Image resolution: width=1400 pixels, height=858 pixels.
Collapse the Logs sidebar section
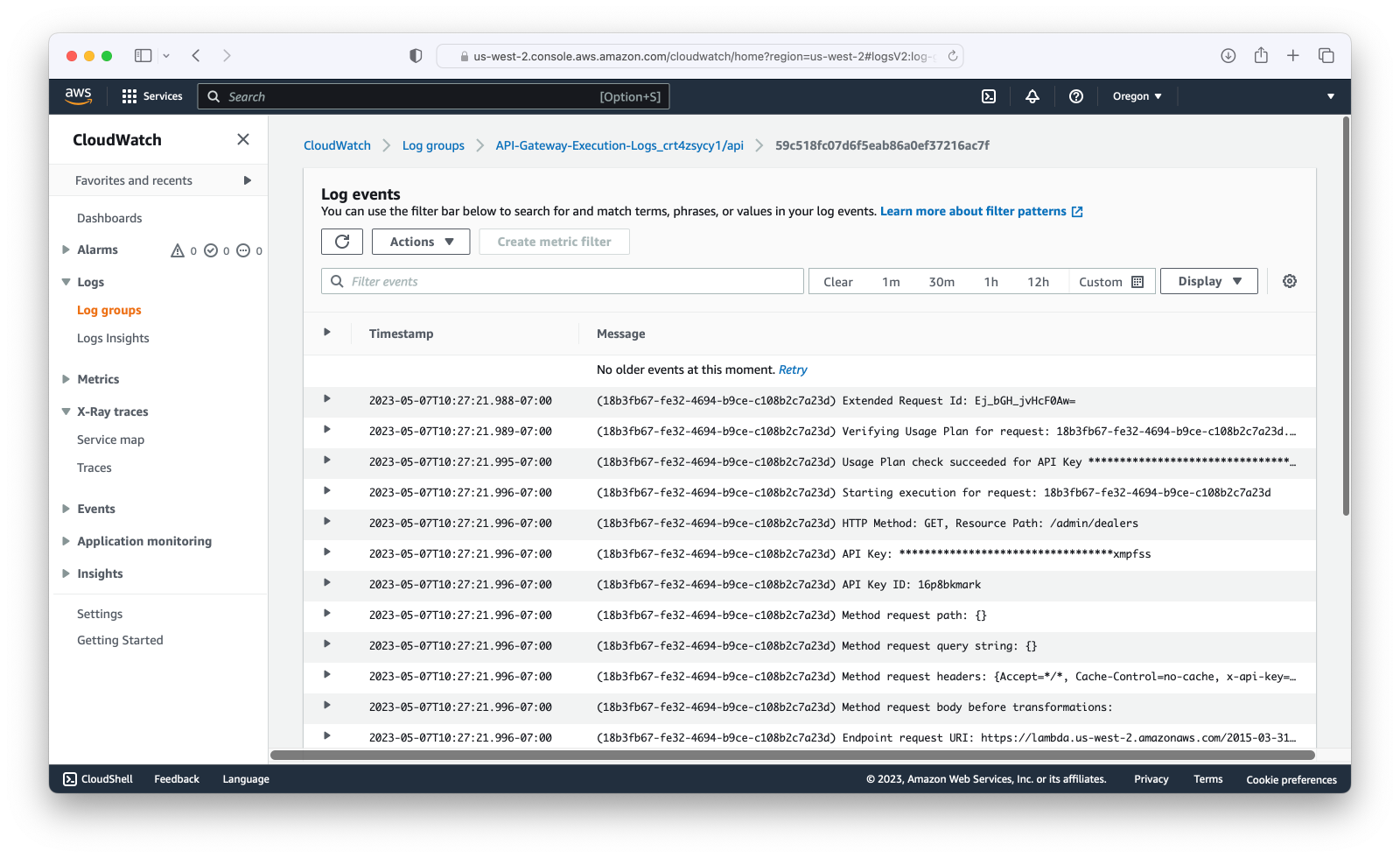click(66, 282)
